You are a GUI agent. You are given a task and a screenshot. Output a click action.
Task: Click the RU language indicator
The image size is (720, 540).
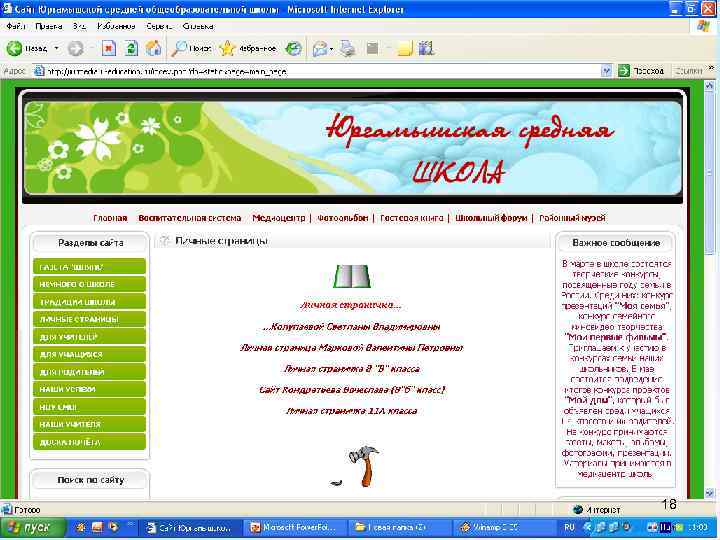pos(569,528)
